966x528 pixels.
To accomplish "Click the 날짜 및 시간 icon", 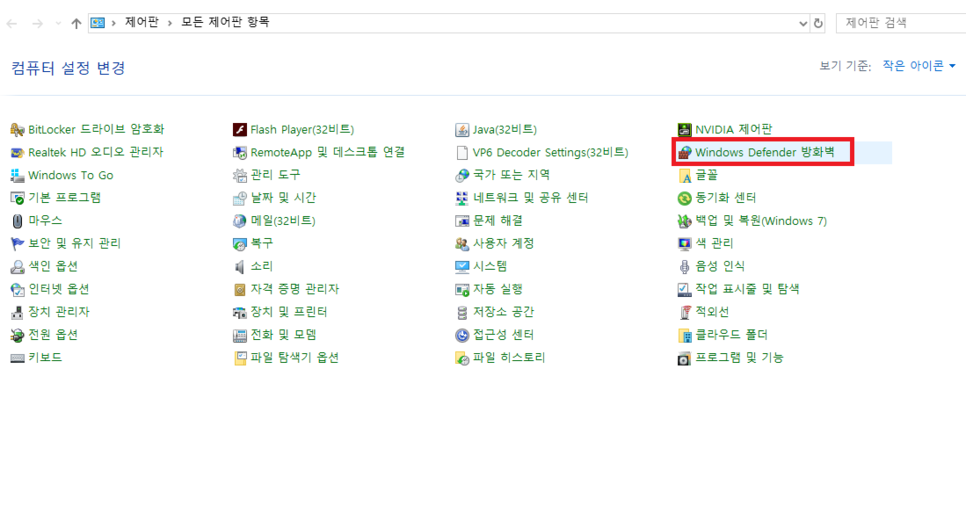I will tap(240, 198).
